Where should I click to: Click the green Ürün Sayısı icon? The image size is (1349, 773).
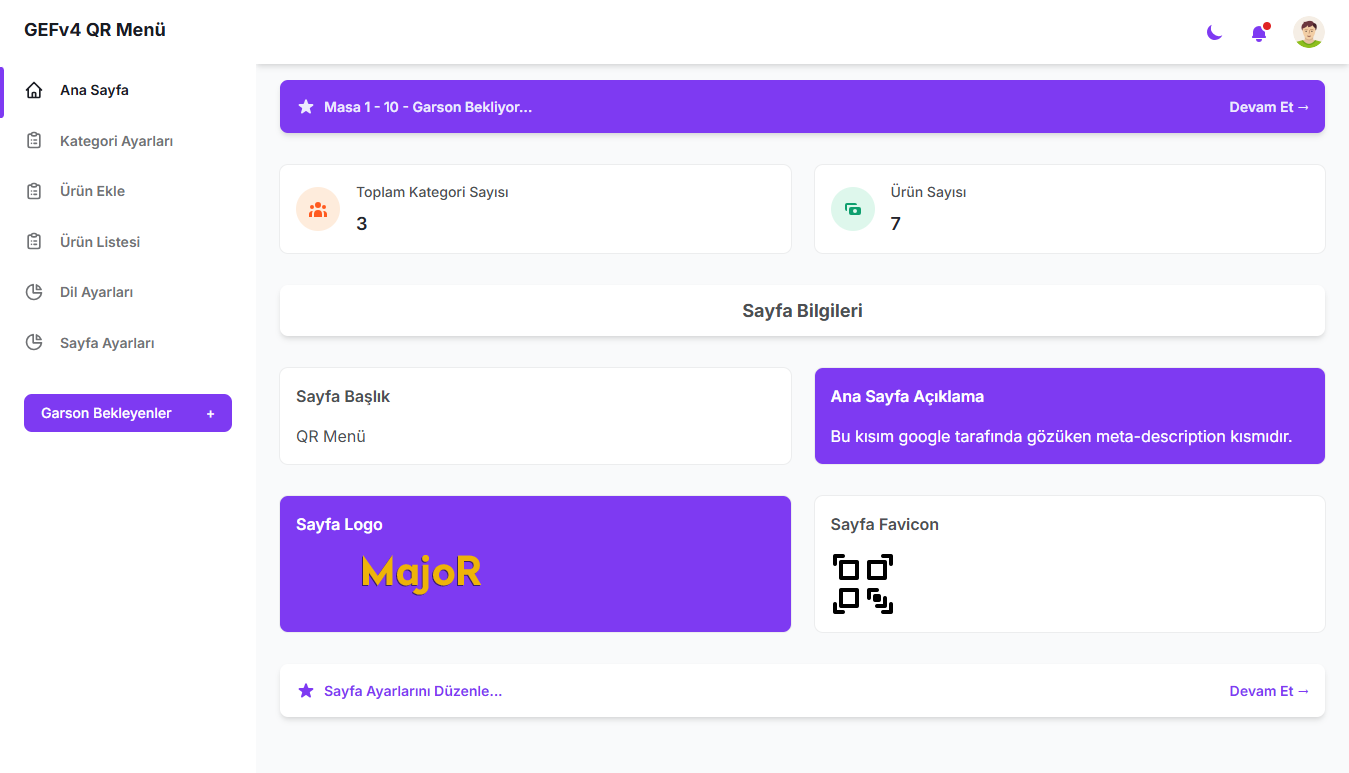tap(853, 209)
